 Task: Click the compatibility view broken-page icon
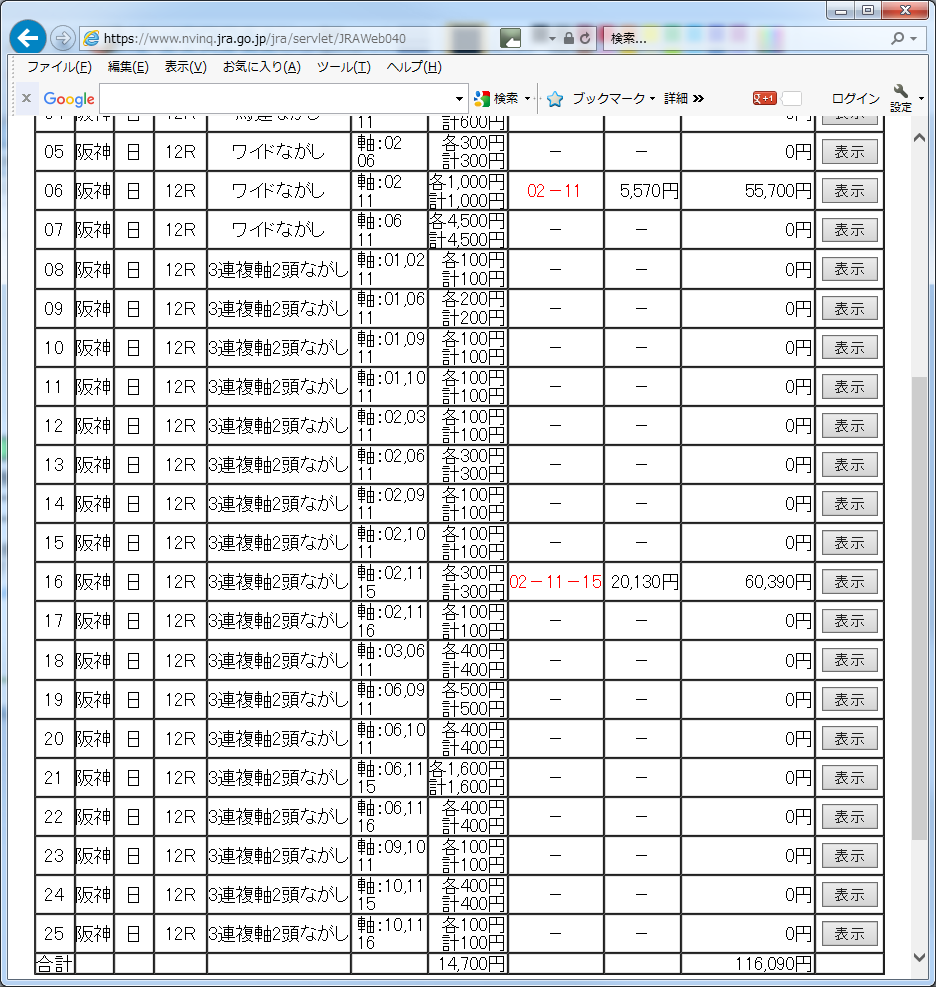(510, 38)
